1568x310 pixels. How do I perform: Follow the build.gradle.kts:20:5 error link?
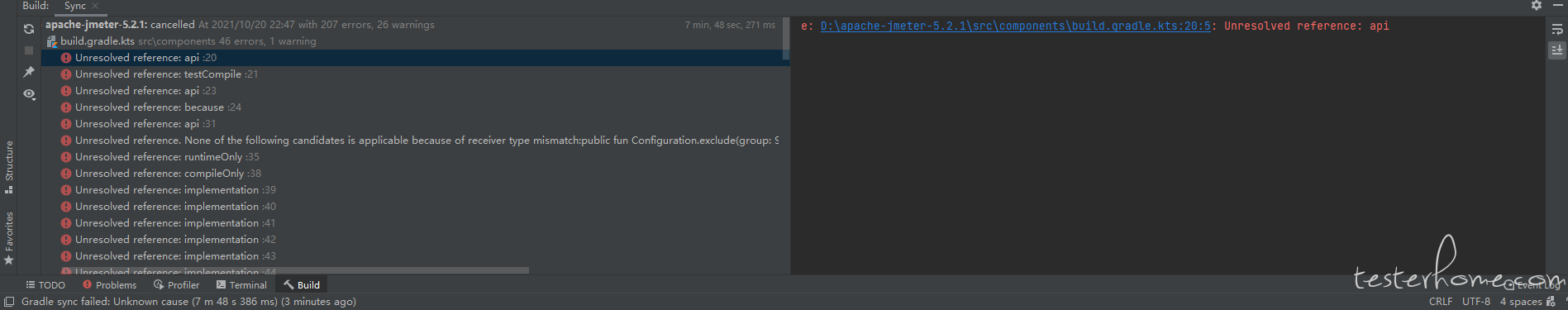tap(1015, 26)
